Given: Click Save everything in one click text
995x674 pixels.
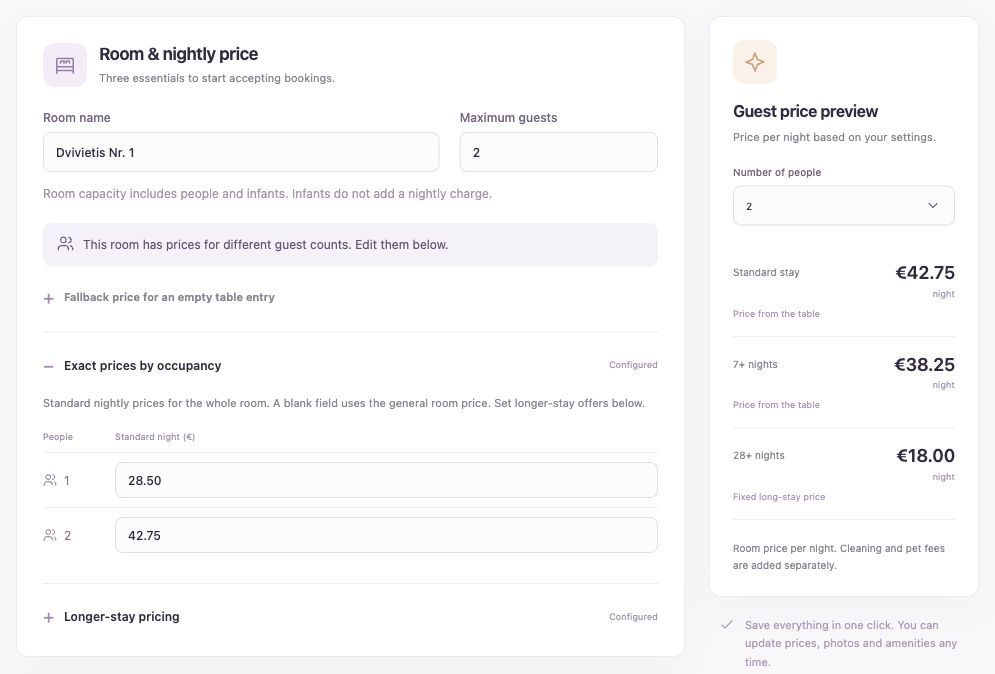Looking at the screenshot, I should coord(851,644).
